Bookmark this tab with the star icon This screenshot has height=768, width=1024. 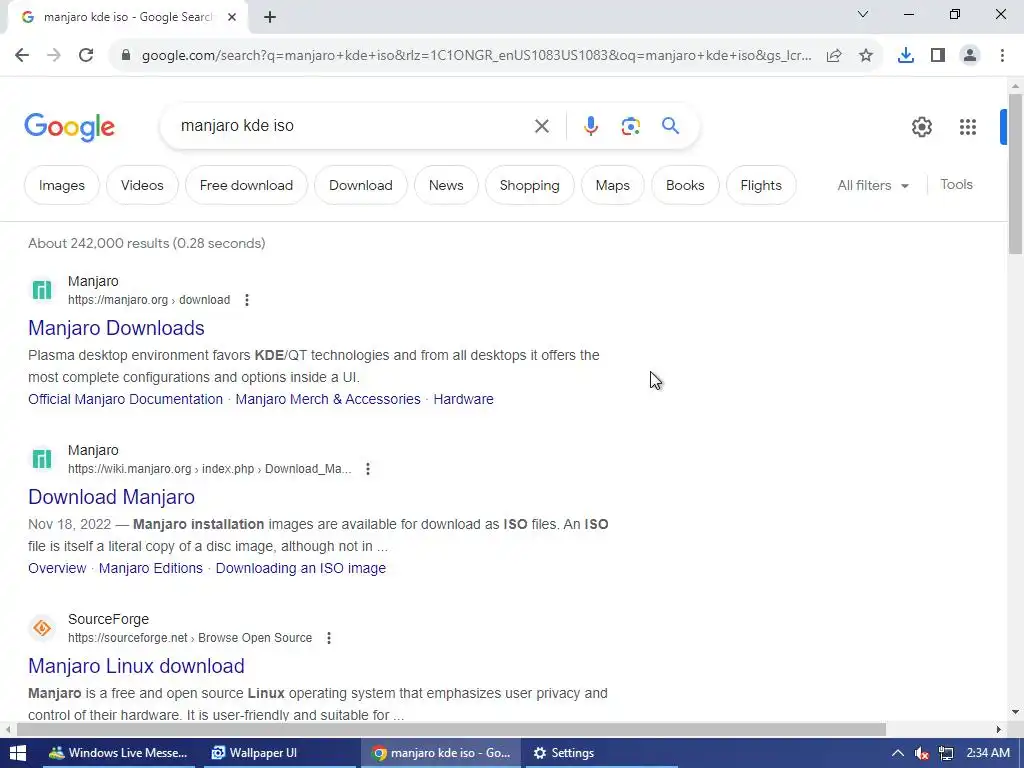click(866, 56)
